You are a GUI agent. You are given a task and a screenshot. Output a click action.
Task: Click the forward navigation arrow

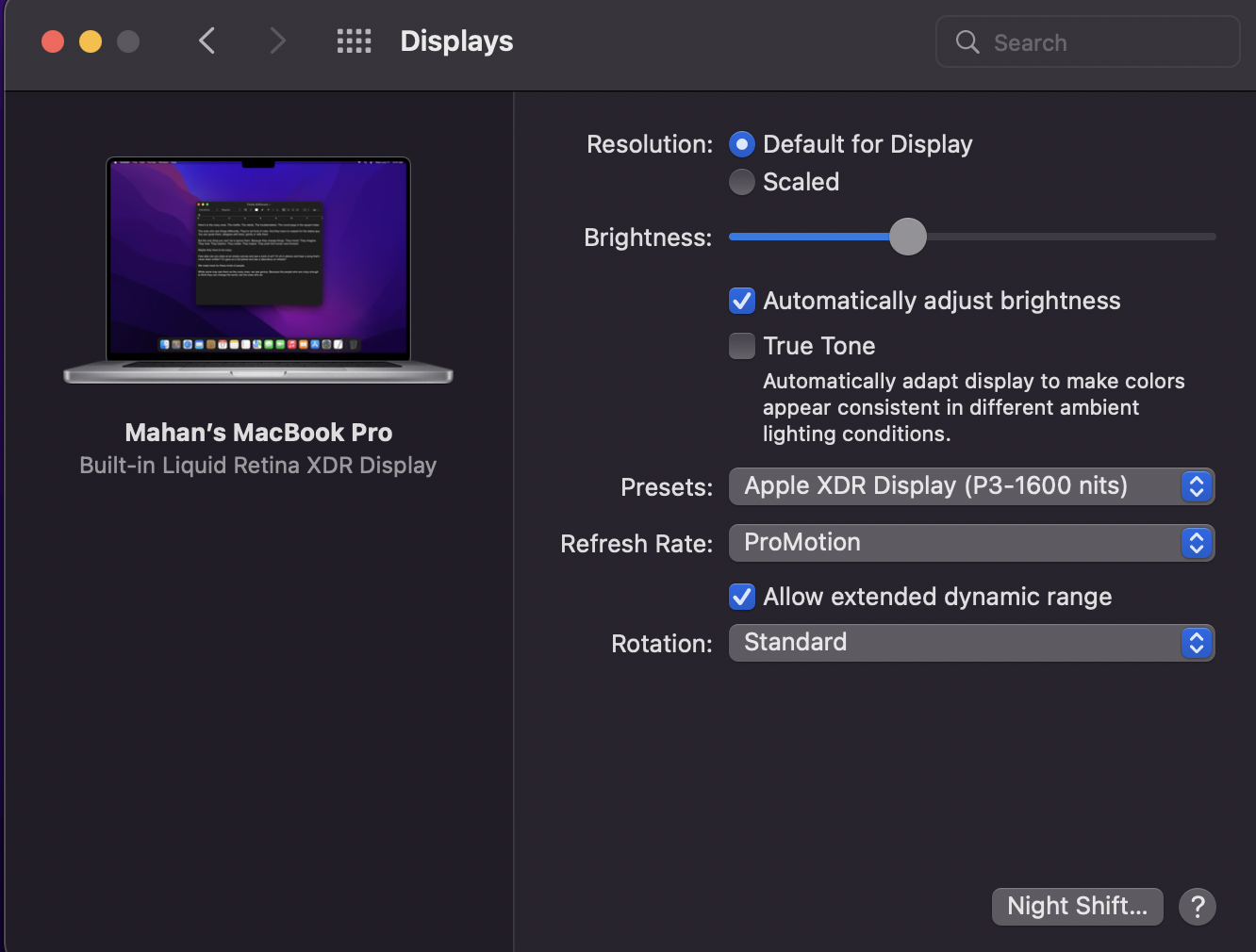point(277,41)
